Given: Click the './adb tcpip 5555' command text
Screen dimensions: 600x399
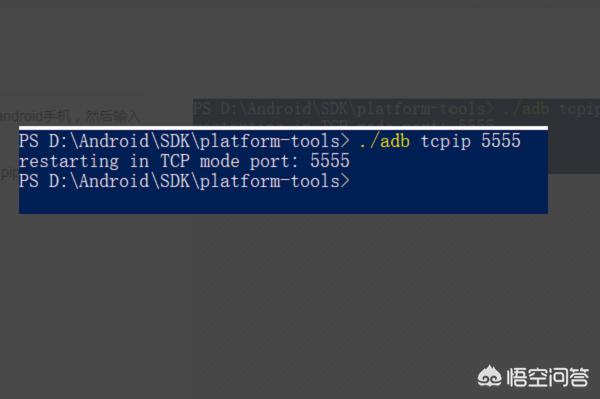Looking at the screenshot, I should pyautogui.click(x=440, y=141).
